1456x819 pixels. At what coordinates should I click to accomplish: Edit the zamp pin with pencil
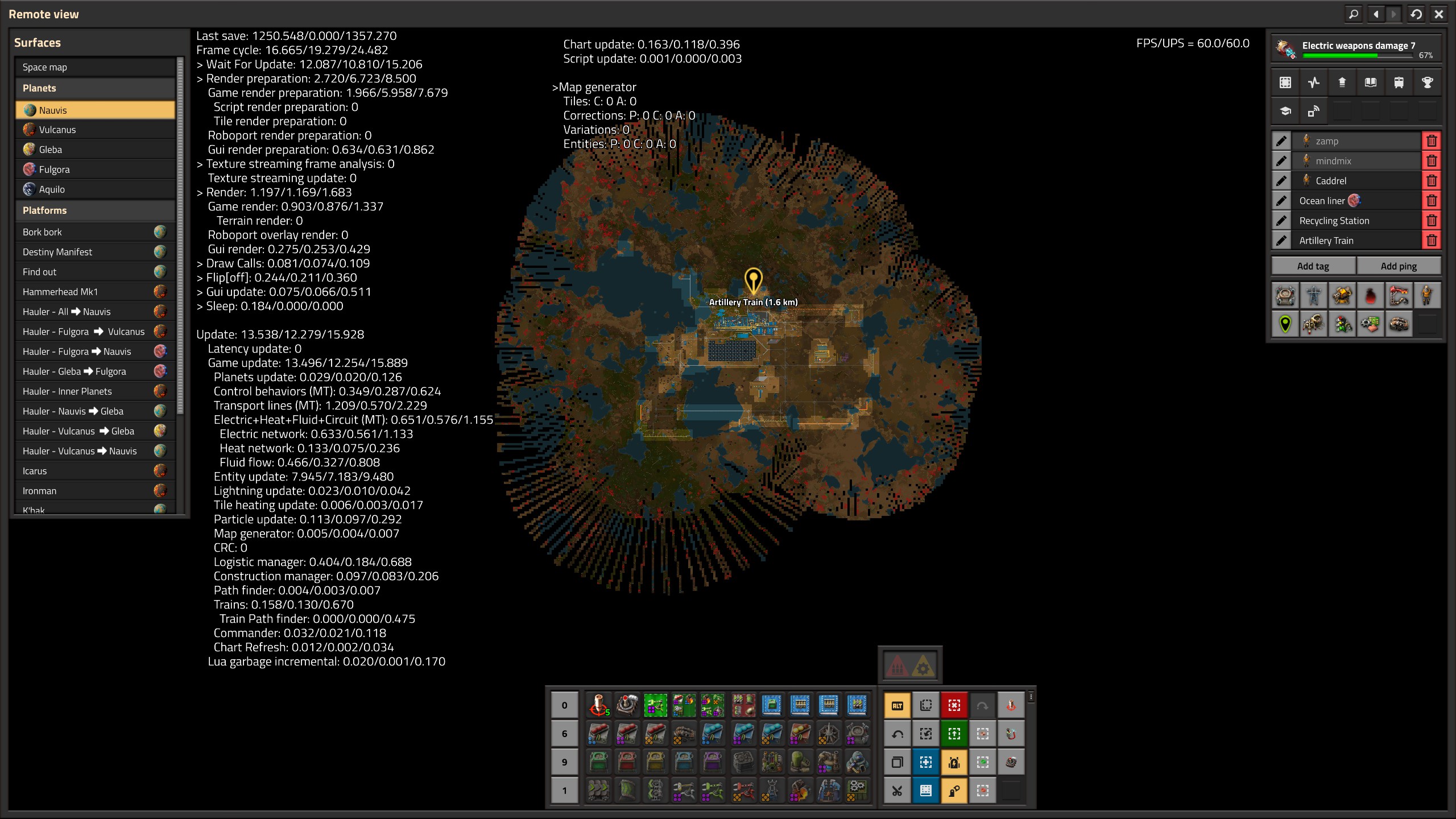[1281, 141]
